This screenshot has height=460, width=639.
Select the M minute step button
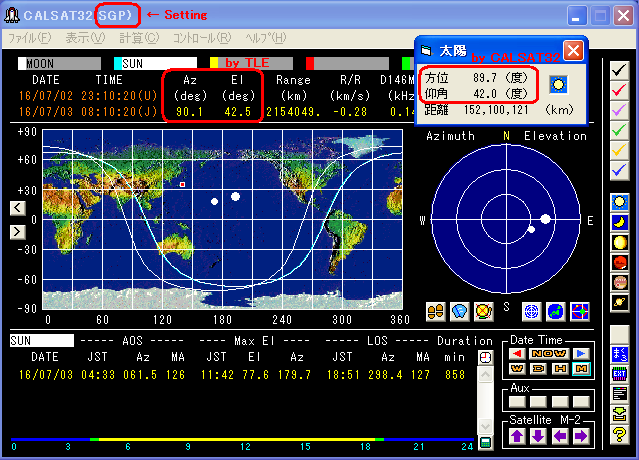[x=581, y=369]
